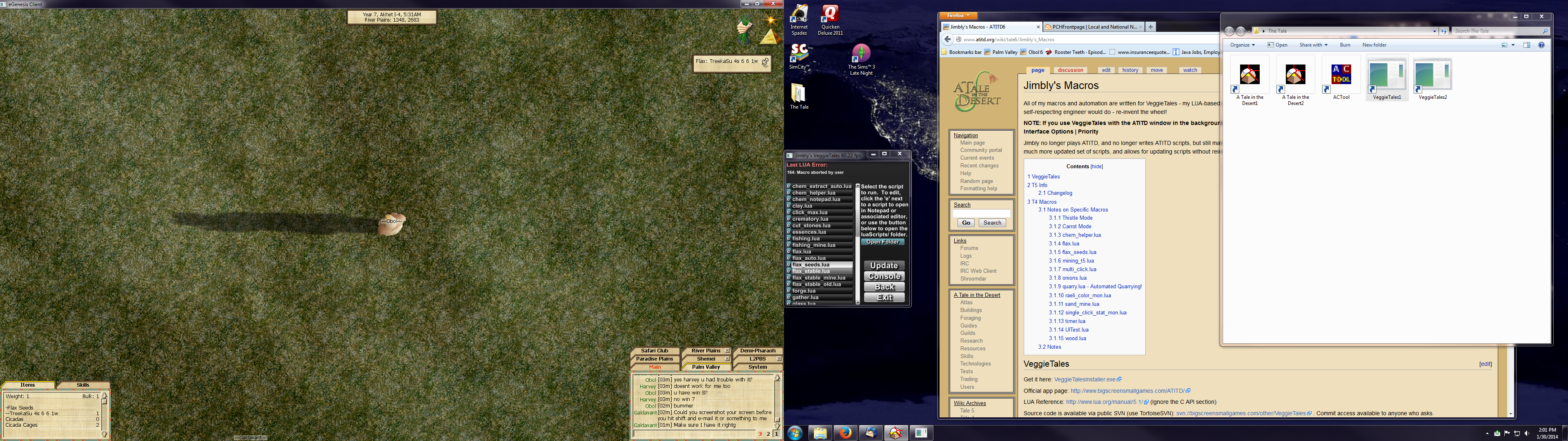This screenshot has height=441, width=1568.
Task: Switch to the Palm Valley chat tab
Action: (706, 367)
